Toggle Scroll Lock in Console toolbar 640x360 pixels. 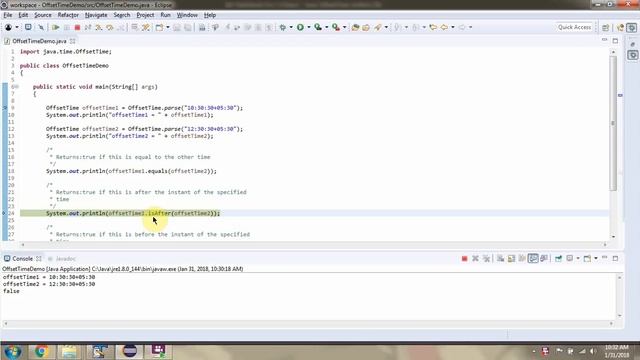coord(511,258)
